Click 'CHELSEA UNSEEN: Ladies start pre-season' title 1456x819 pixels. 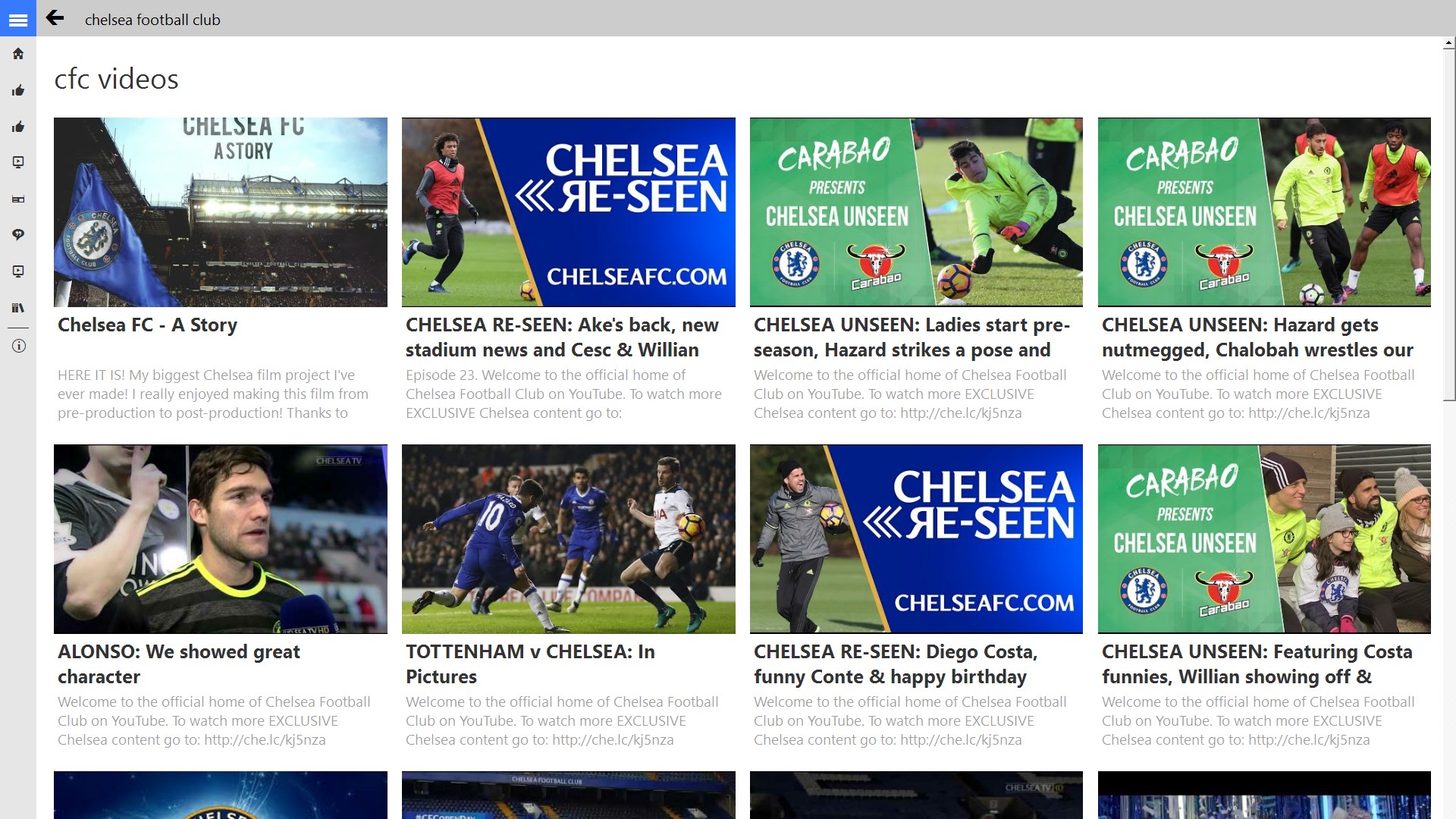912,337
